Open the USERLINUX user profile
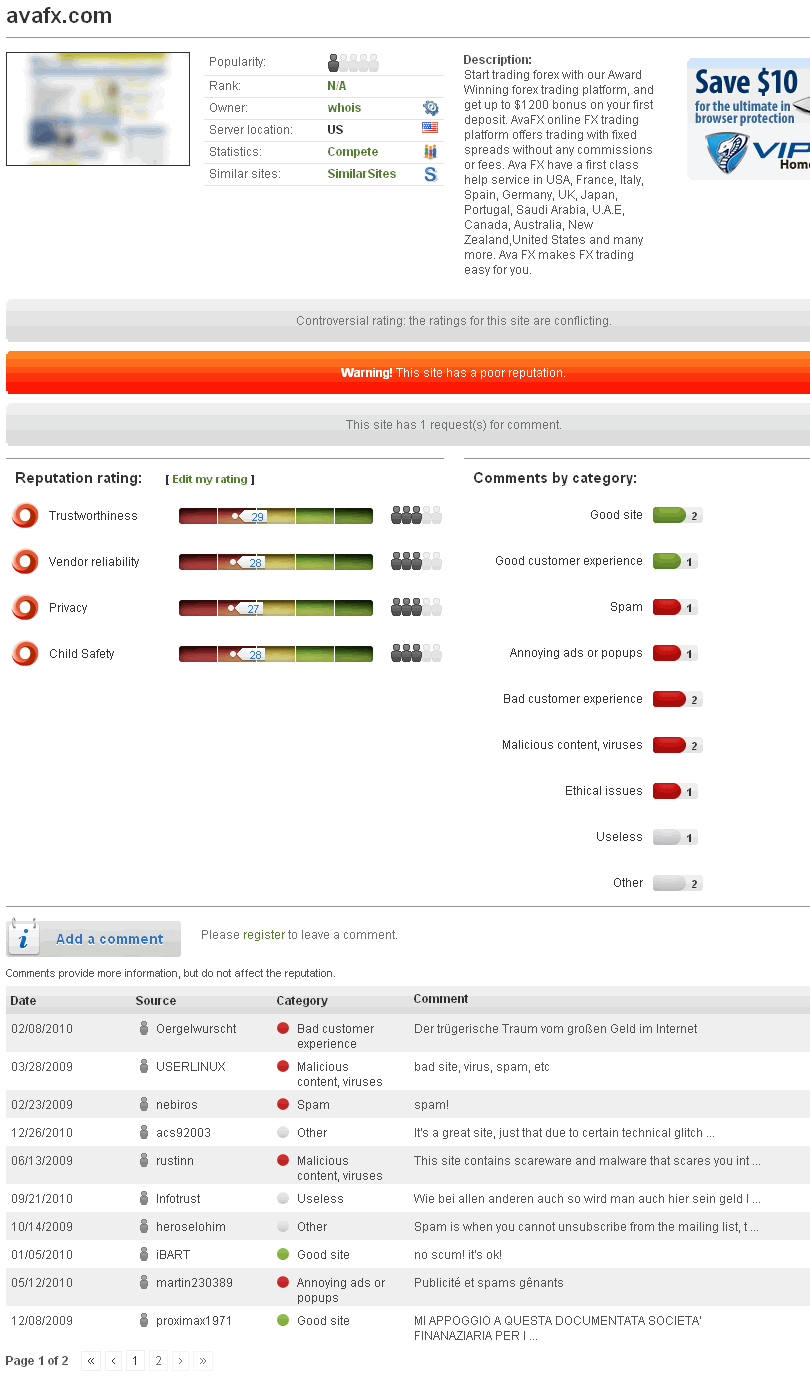810x1379 pixels. 191,1066
